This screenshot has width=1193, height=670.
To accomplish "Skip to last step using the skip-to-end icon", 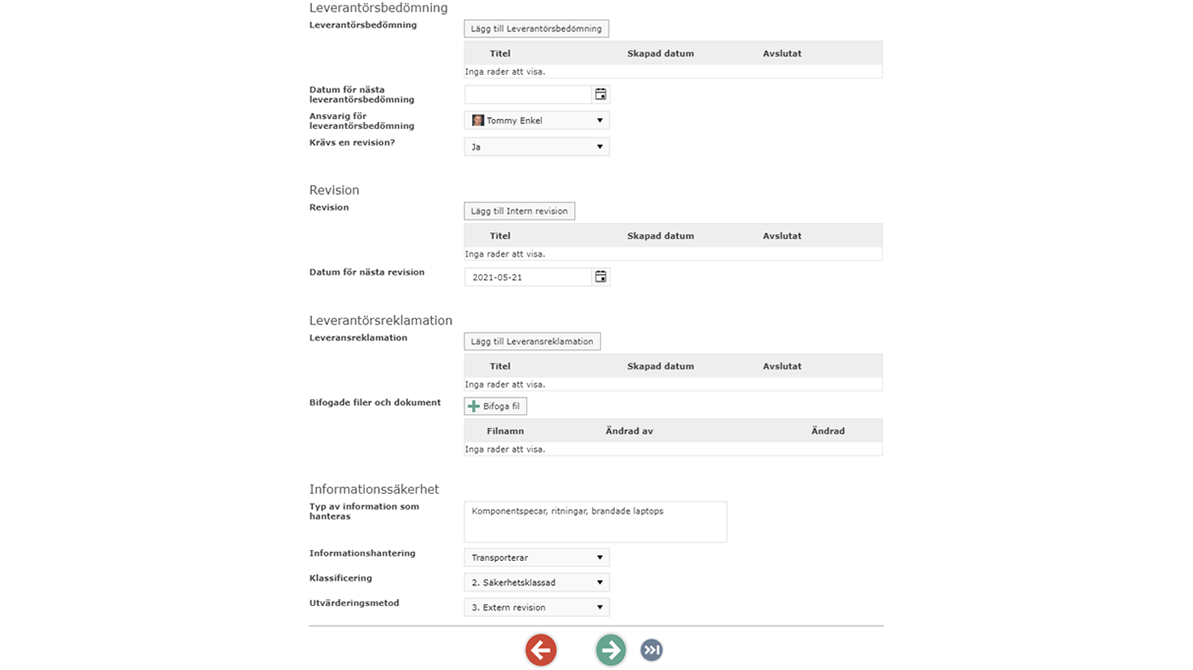I will (652, 650).
